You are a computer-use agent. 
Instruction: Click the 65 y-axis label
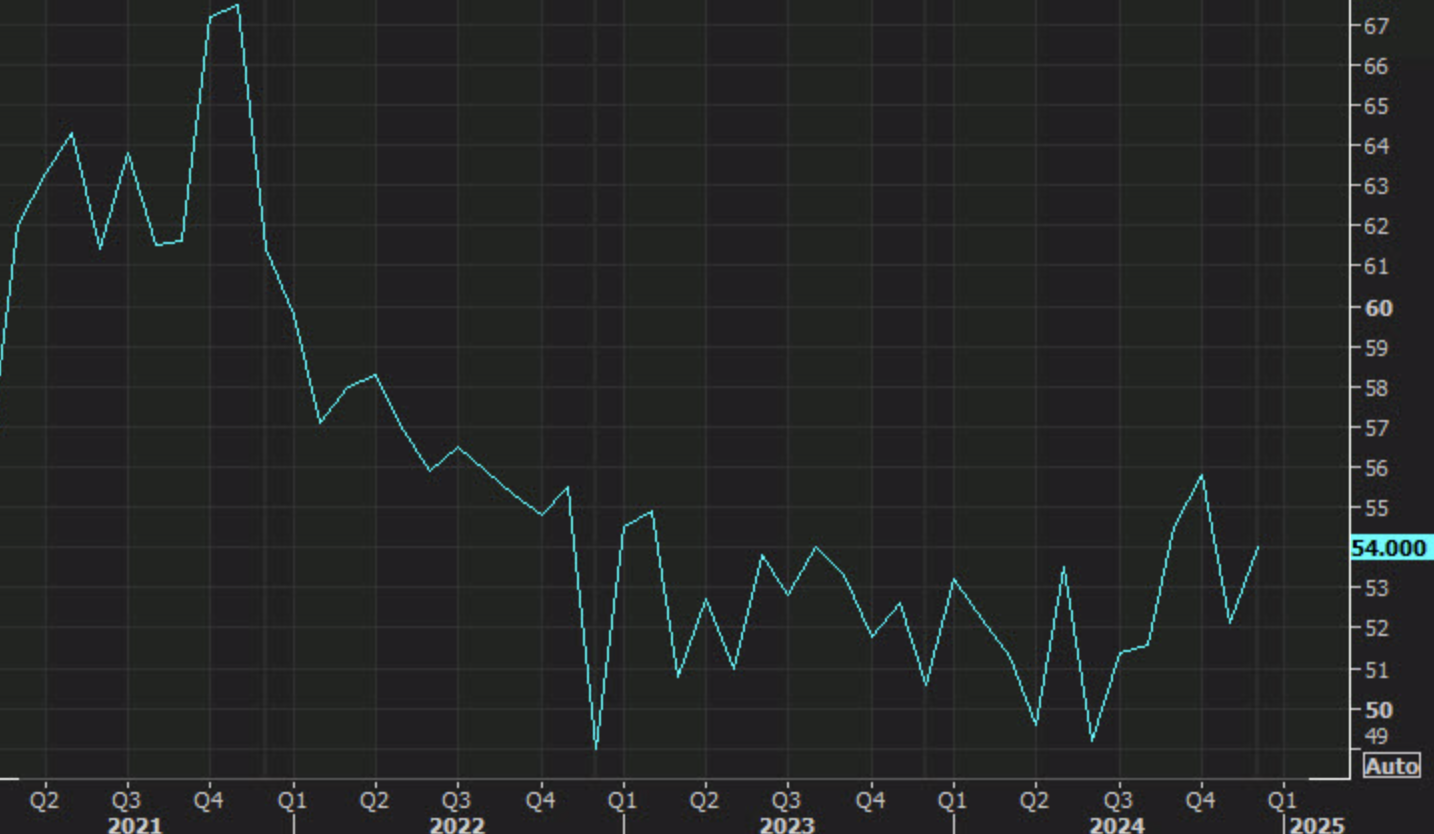tap(1376, 106)
